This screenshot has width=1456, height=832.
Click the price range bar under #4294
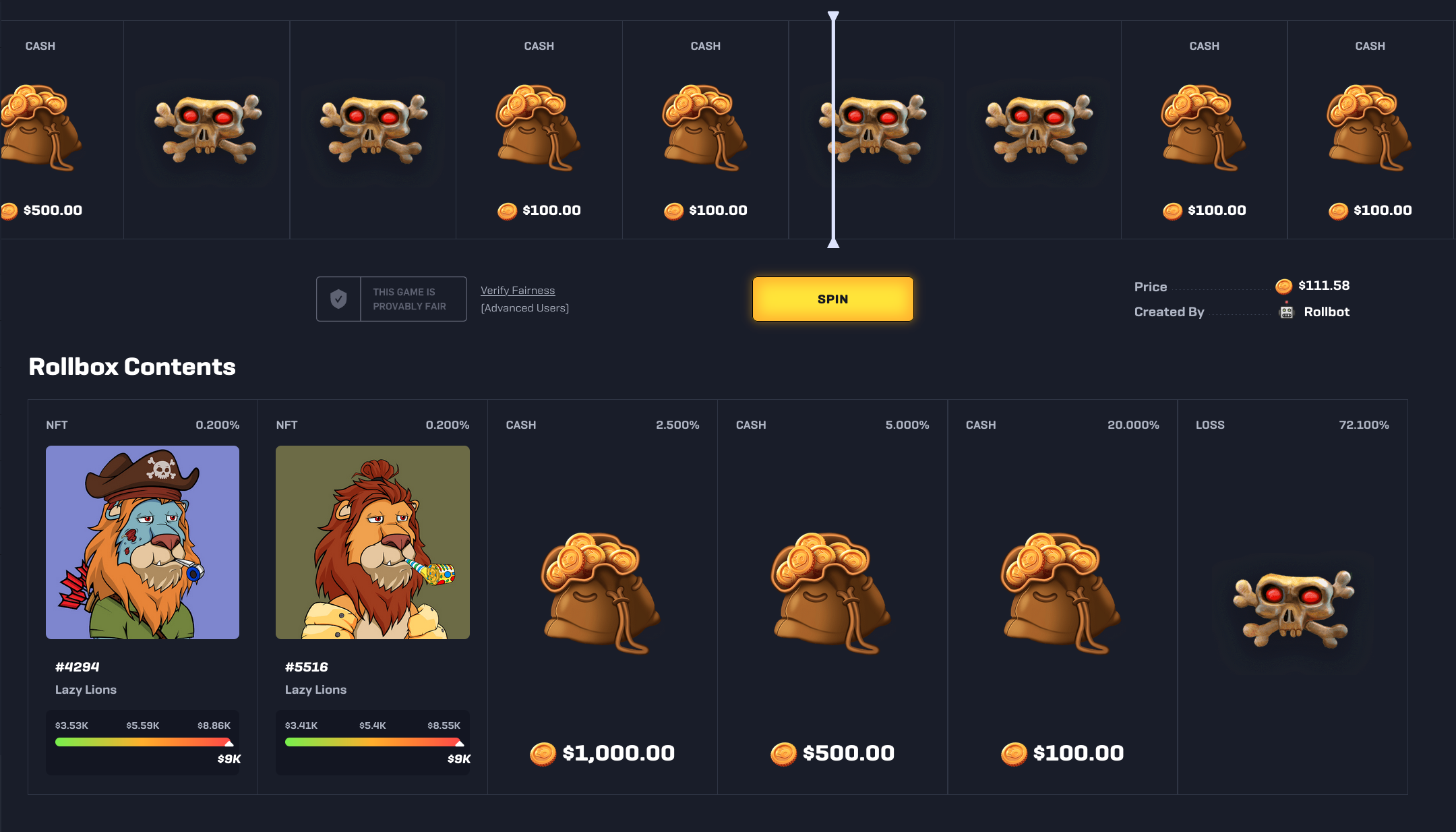(x=144, y=742)
